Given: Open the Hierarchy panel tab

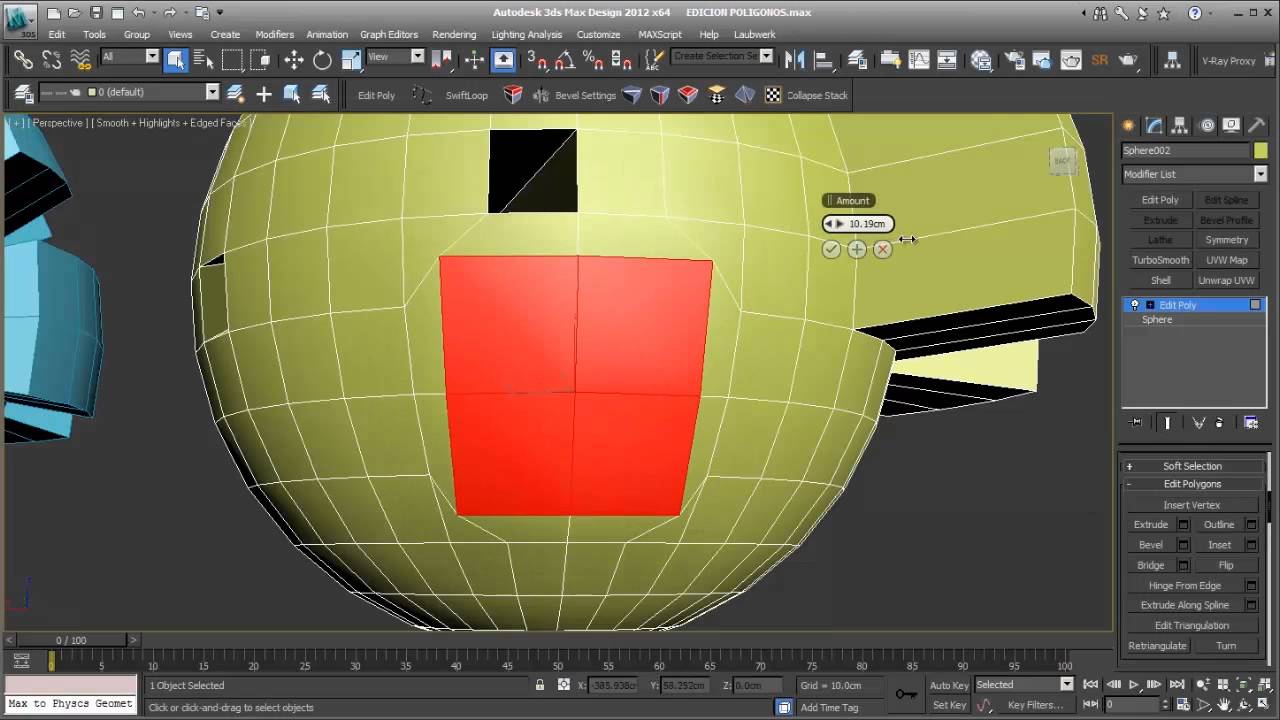Looking at the screenshot, I should (1181, 126).
